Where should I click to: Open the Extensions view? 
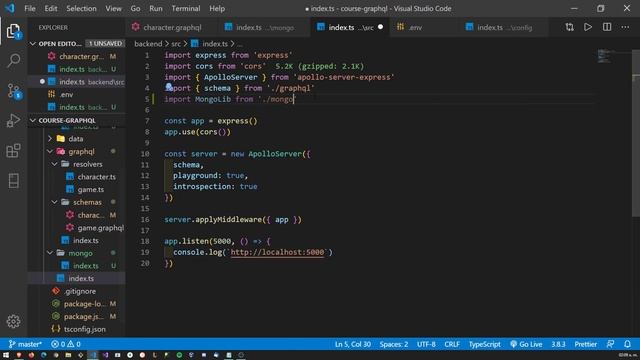[13, 150]
